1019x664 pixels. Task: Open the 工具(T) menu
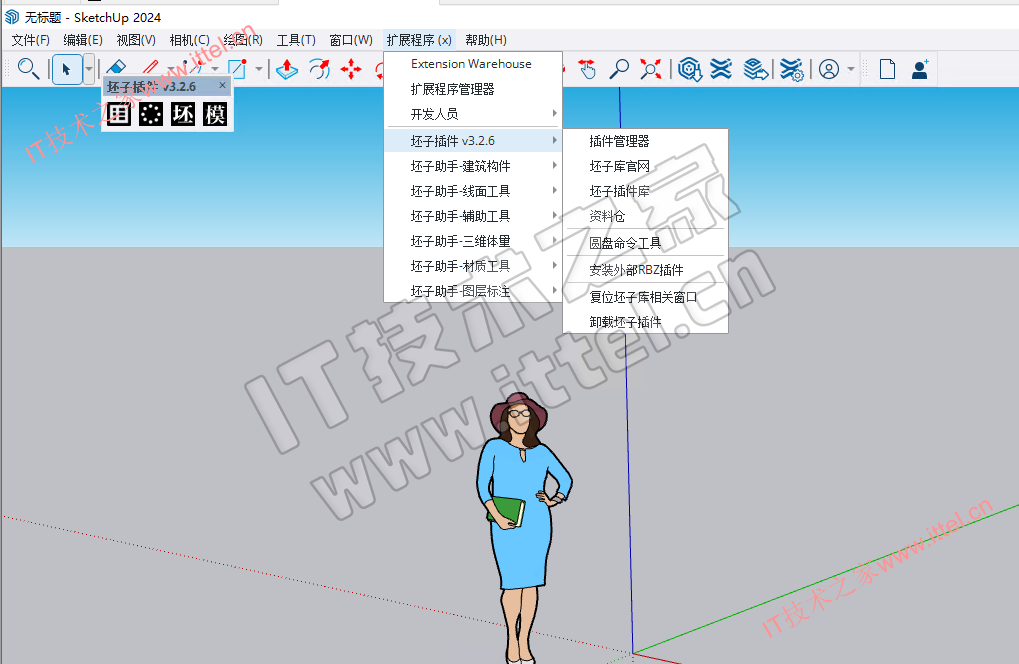[x=296, y=40]
